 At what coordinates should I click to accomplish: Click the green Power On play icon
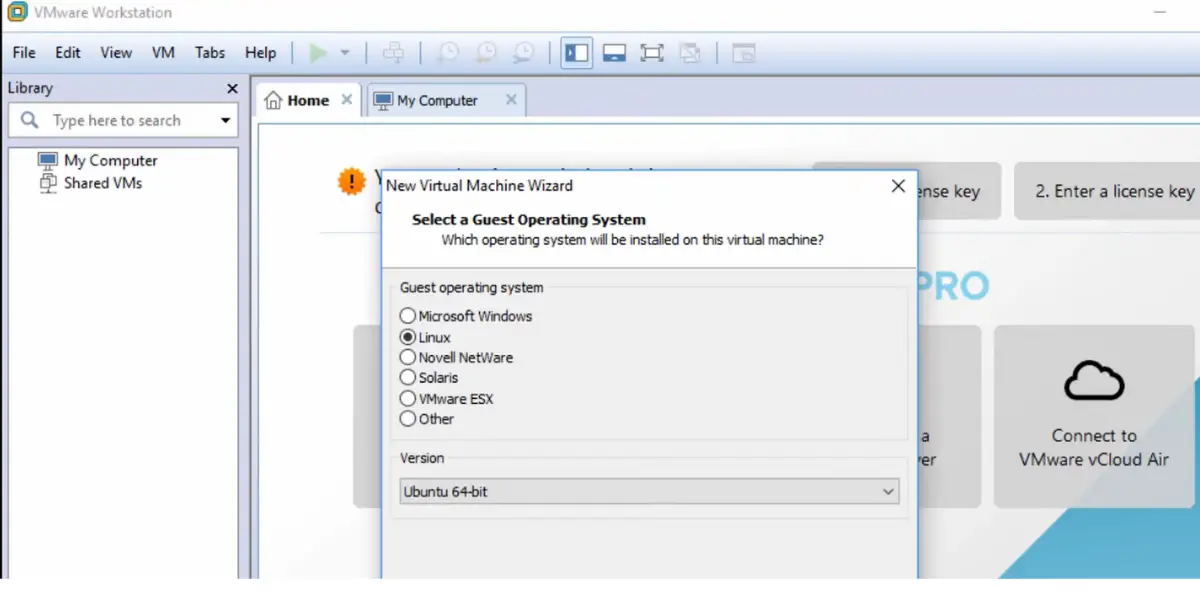(318, 53)
